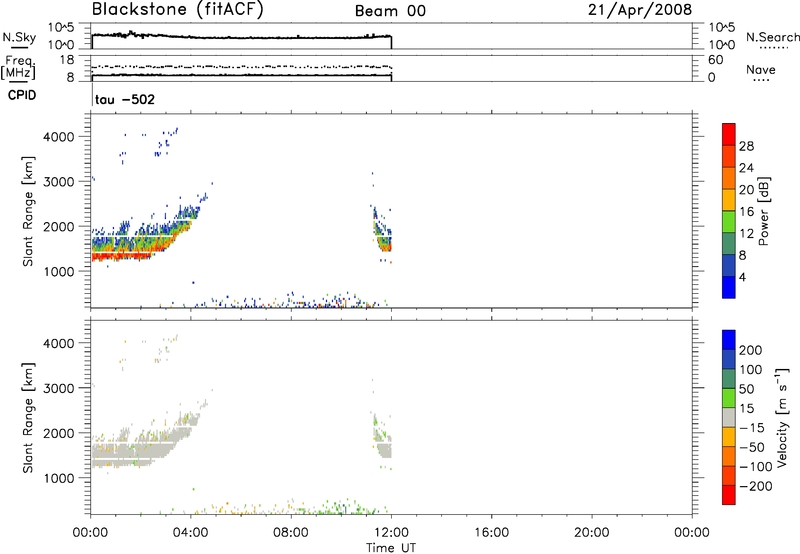This screenshot has height=554, width=800.
Task: Click the 'N.Sky' legend label
Action: click(x=19, y=37)
